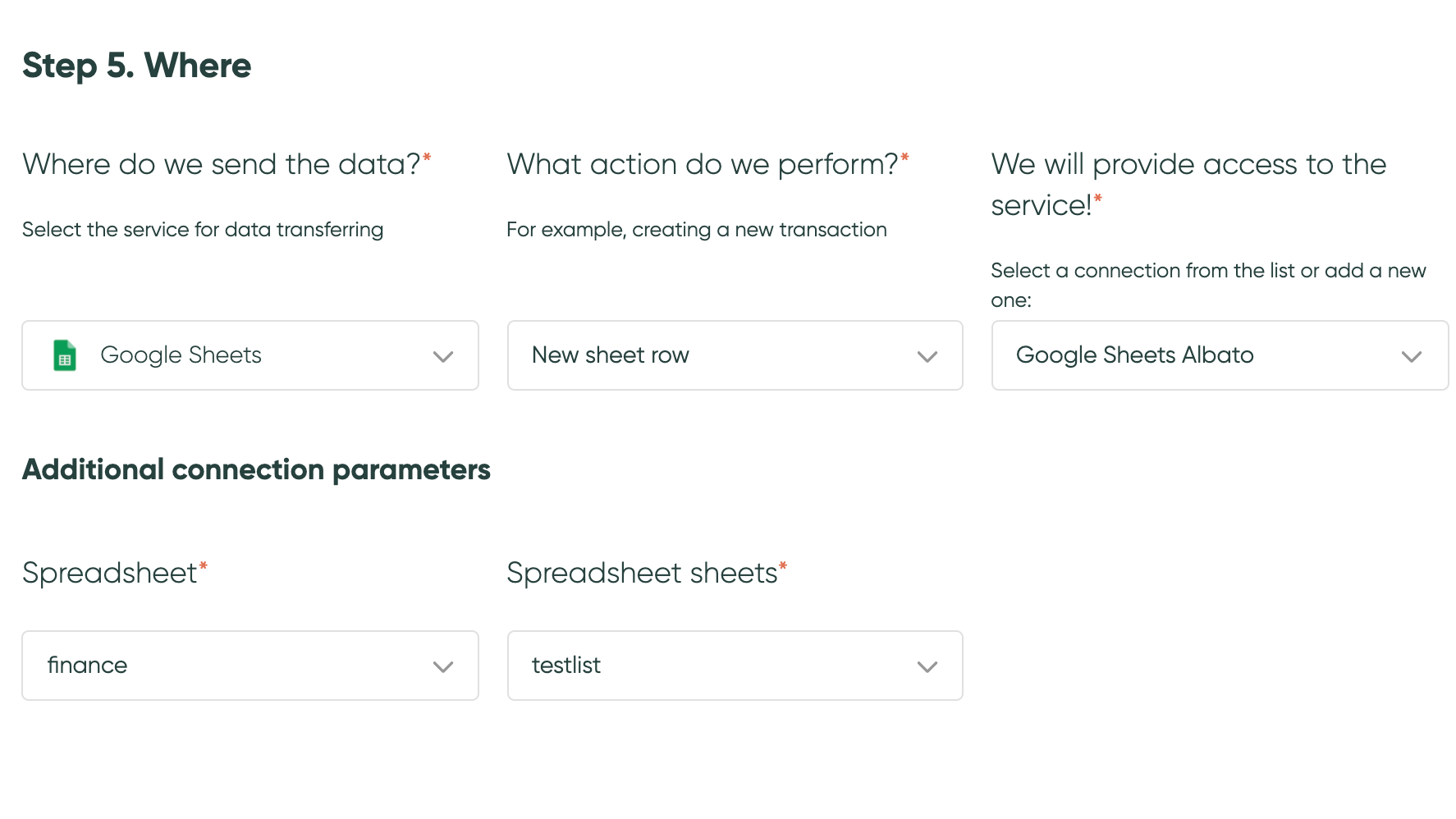Click Select the service for data transferring hint
This screenshot has height=819, width=1456.
tap(203, 230)
